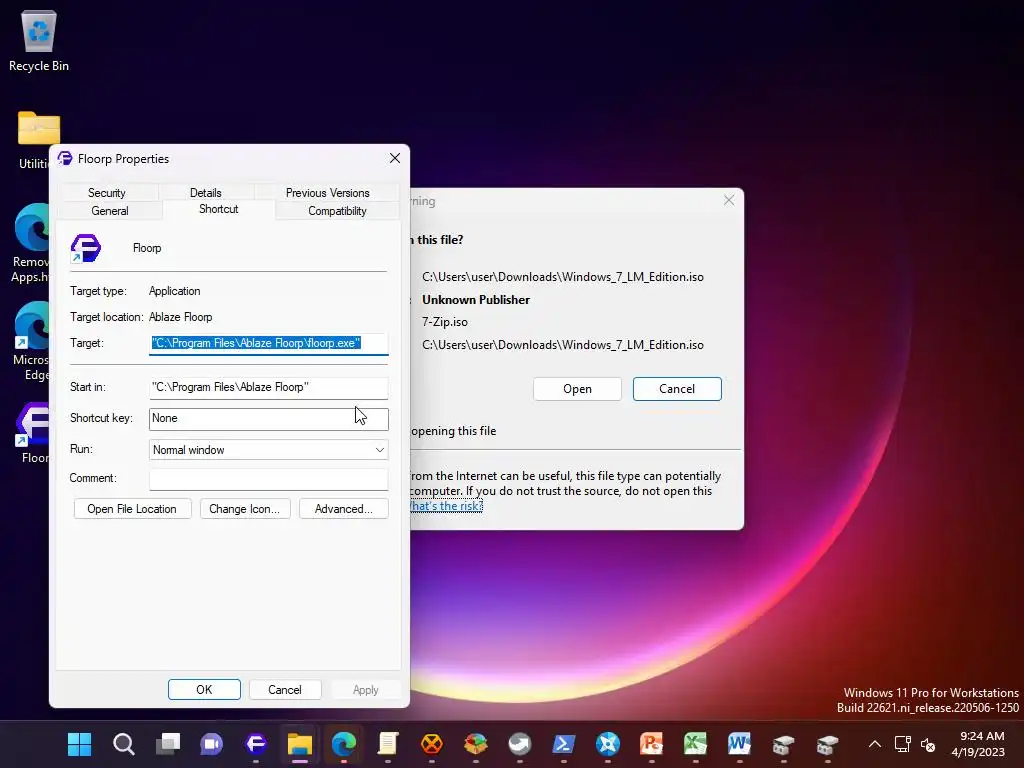Image resolution: width=1024 pixels, height=768 pixels.
Task: Switch to the Previous Versions tab
Action: (327, 193)
